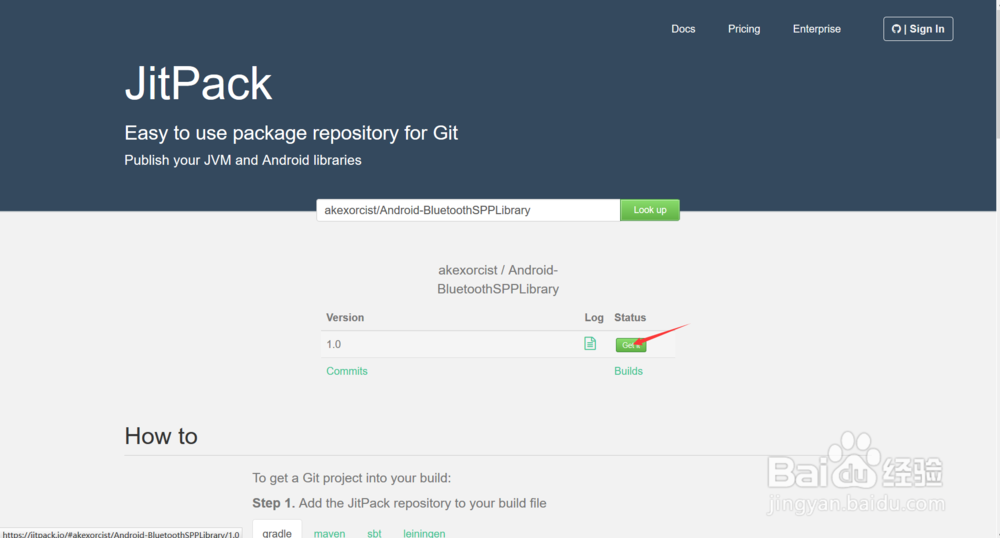1000x538 pixels.
Task: Open the Docs menu item
Action: tap(683, 29)
